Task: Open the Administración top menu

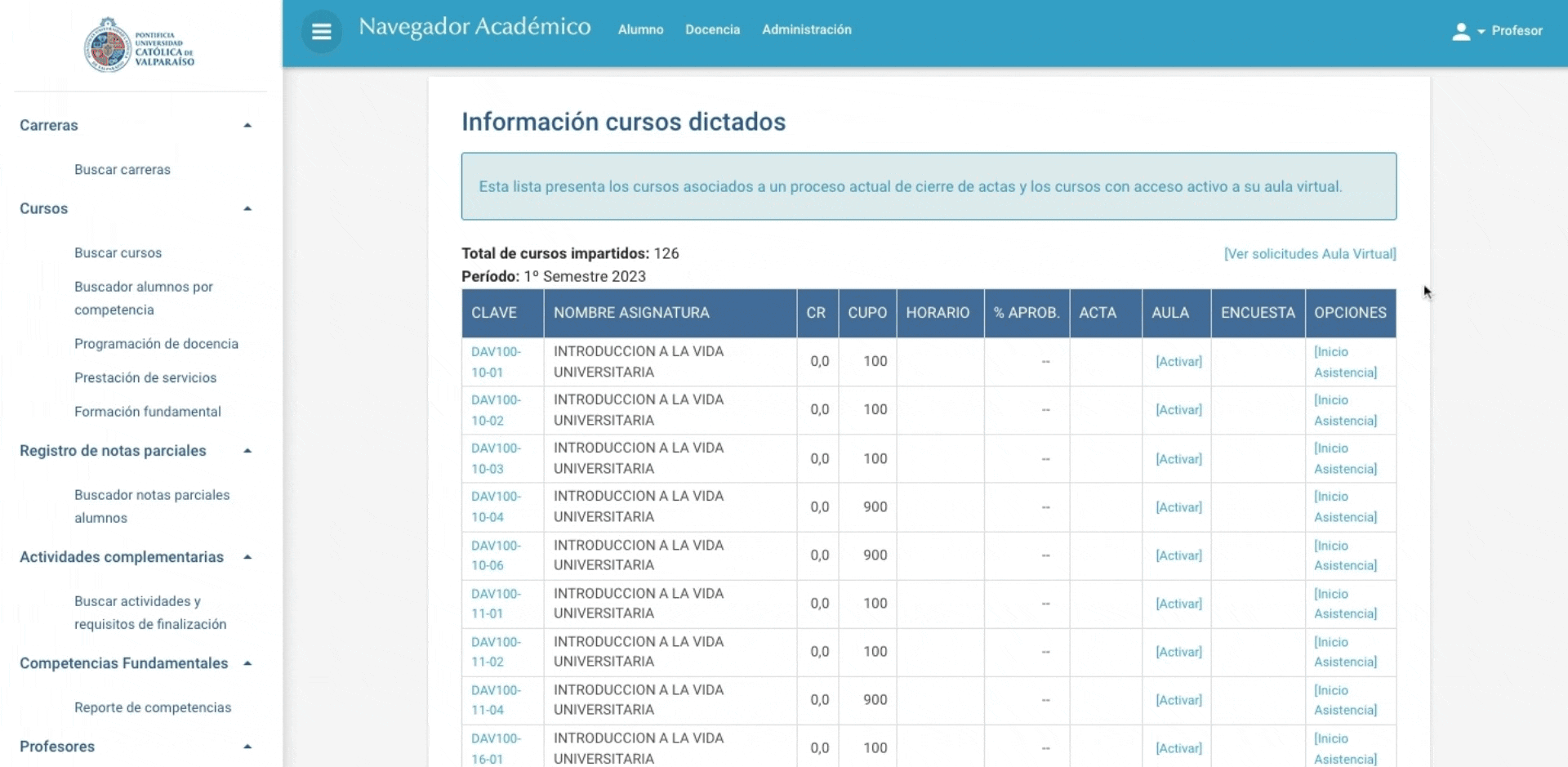Action: (807, 29)
